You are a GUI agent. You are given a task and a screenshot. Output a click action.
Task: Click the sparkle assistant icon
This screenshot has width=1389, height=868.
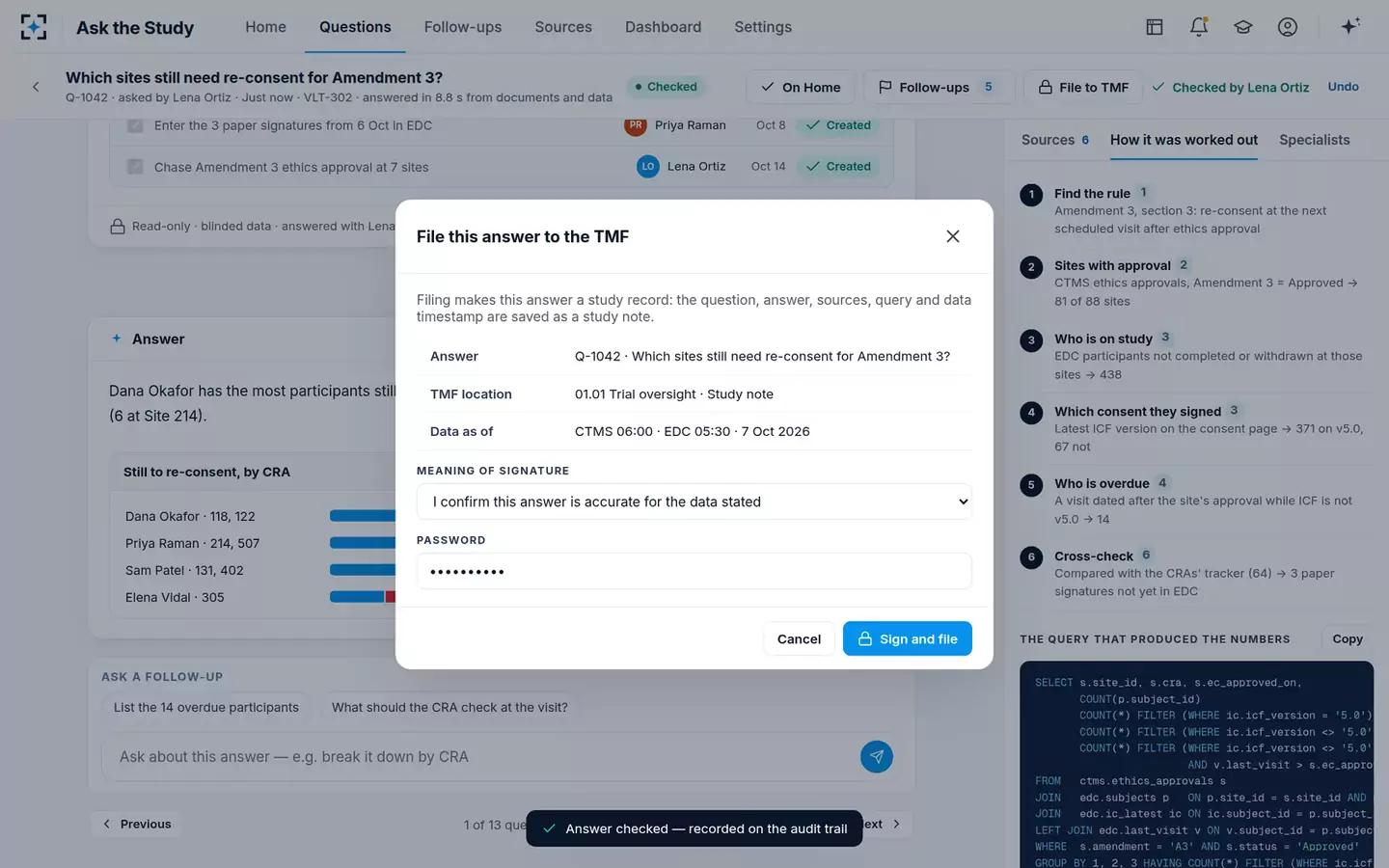(1350, 26)
